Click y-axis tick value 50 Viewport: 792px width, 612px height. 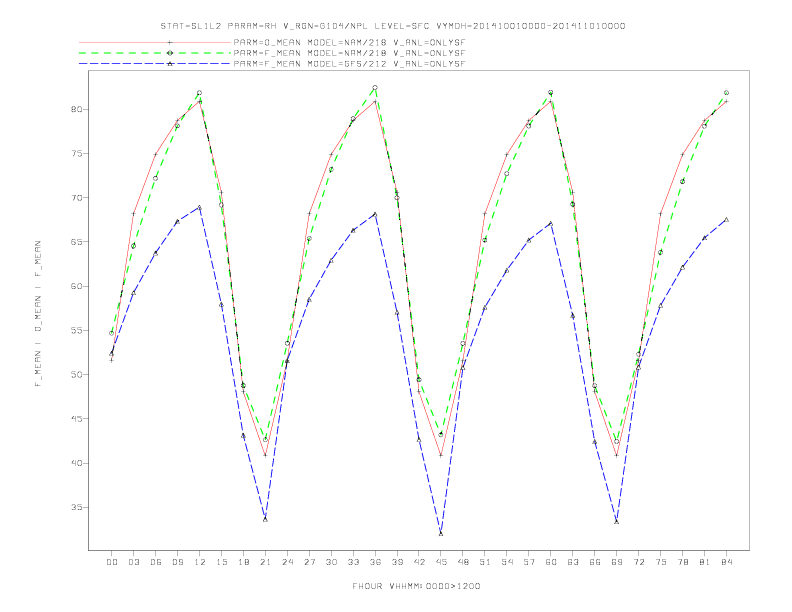click(76, 375)
